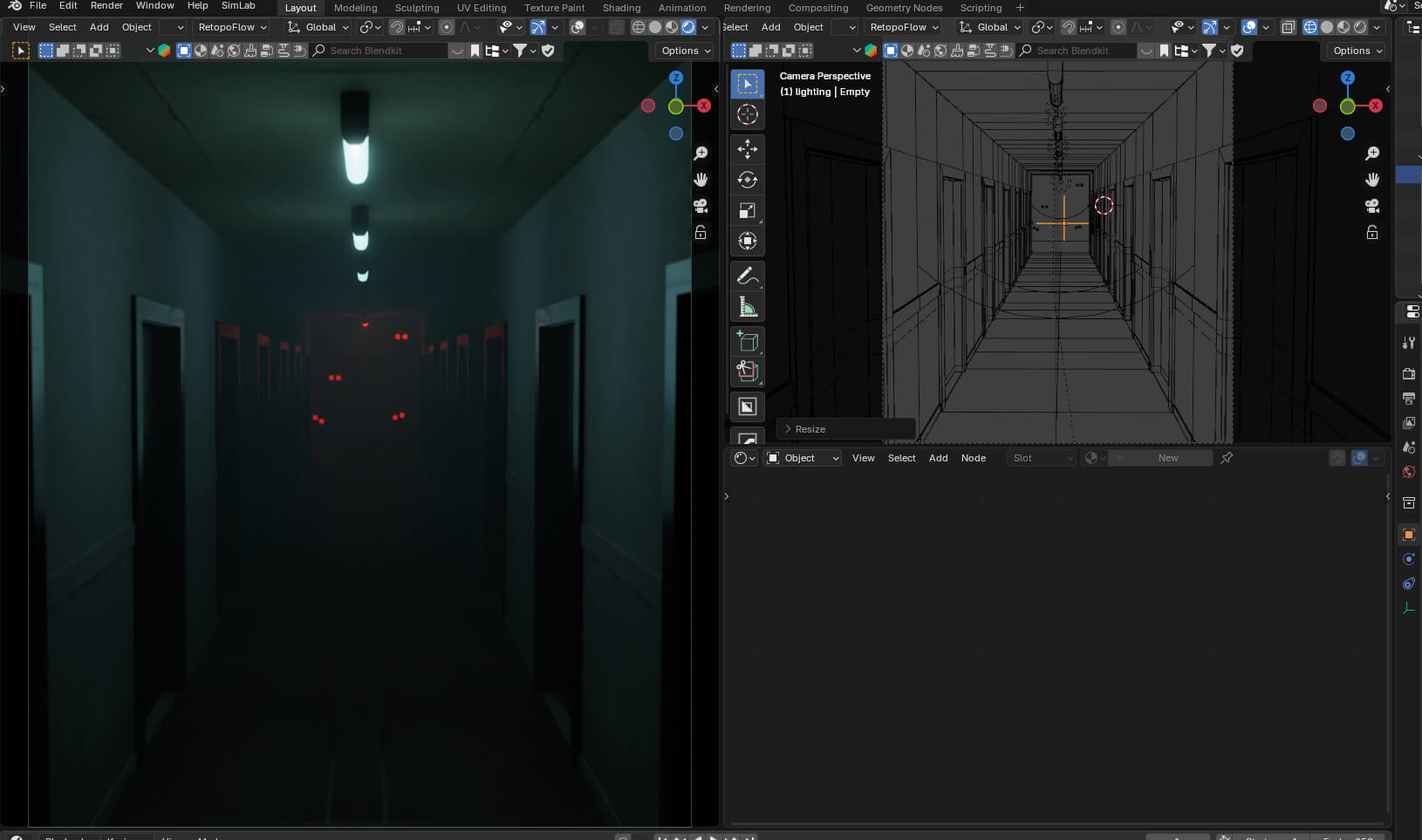Viewport: 1422px width, 840px height.
Task: Choose the Cursor tool in the right viewport toolbar
Action: click(748, 113)
